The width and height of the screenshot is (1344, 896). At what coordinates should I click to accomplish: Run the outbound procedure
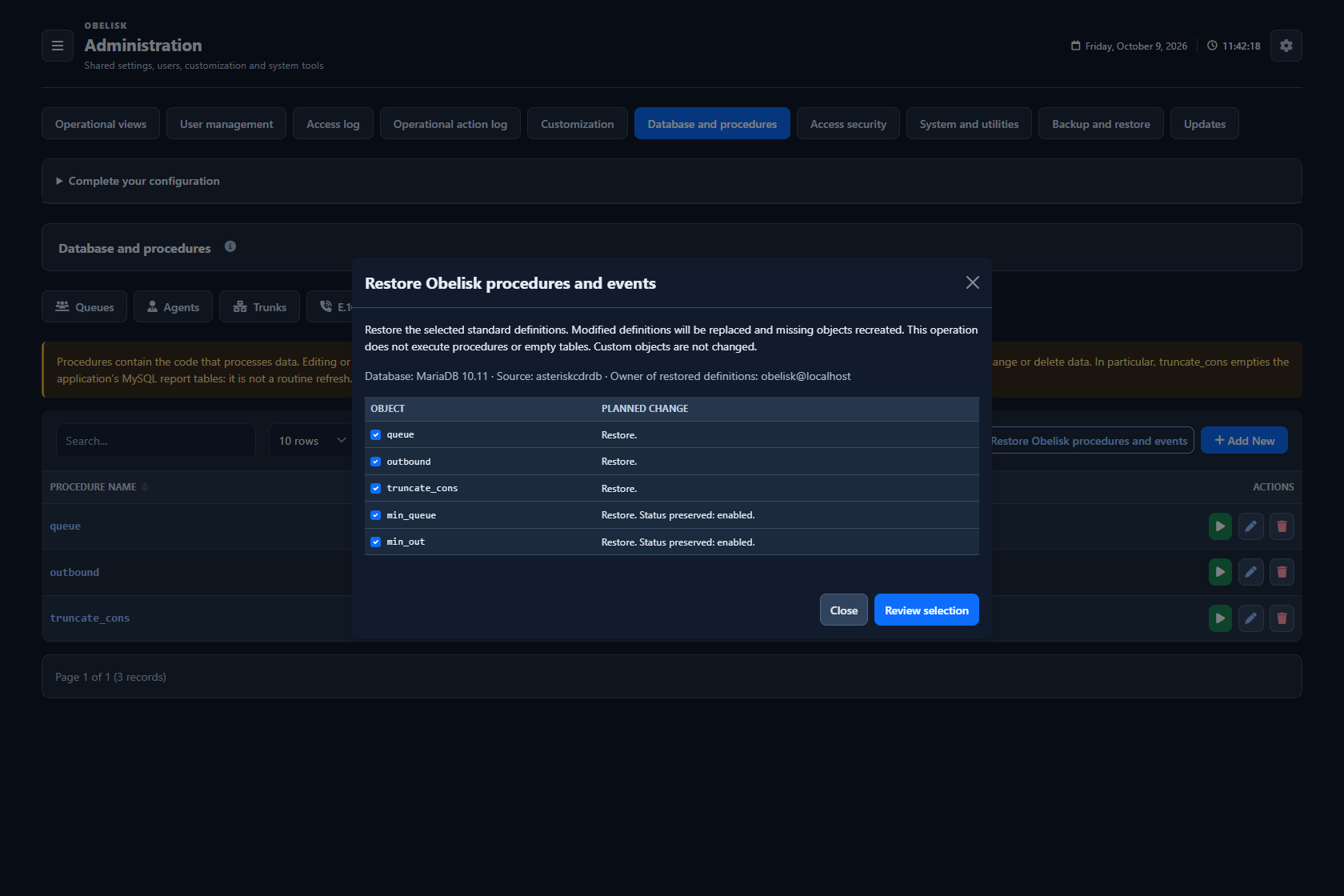click(x=1220, y=572)
